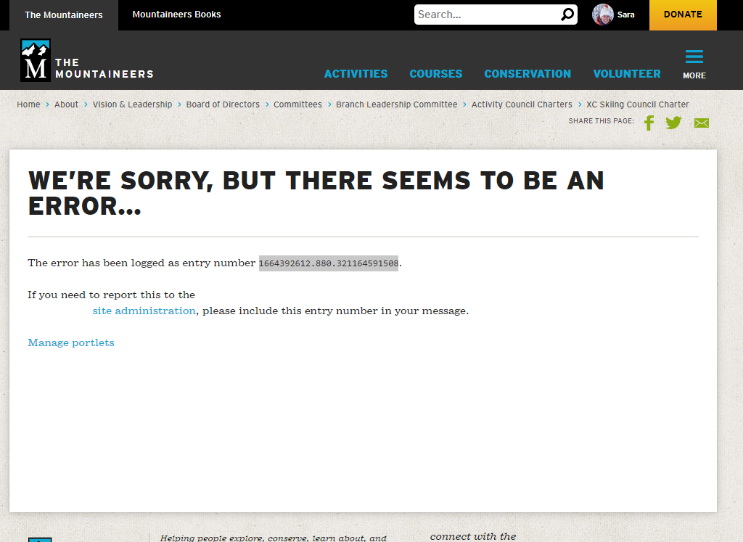Image resolution: width=743 pixels, height=542 pixels.
Task: Click The Mountaineers logo
Action: coord(86,61)
